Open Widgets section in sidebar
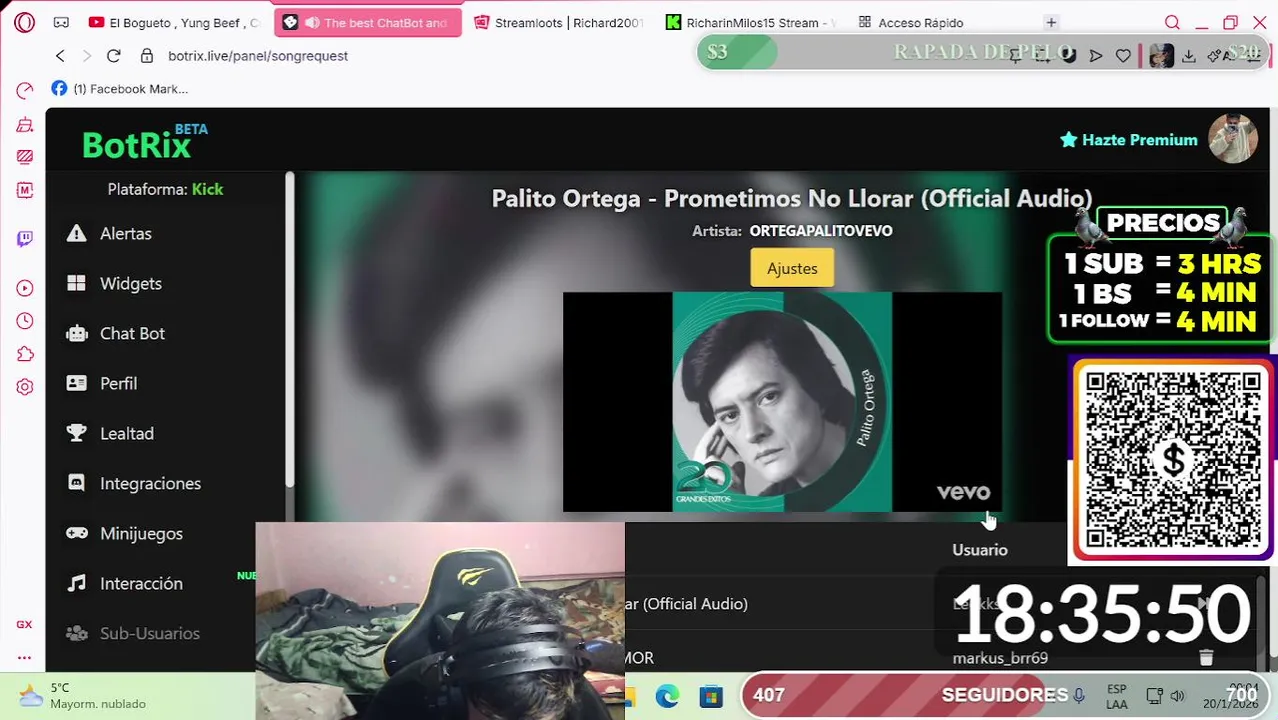Viewport: 1278px width, 720px height. 131,283
